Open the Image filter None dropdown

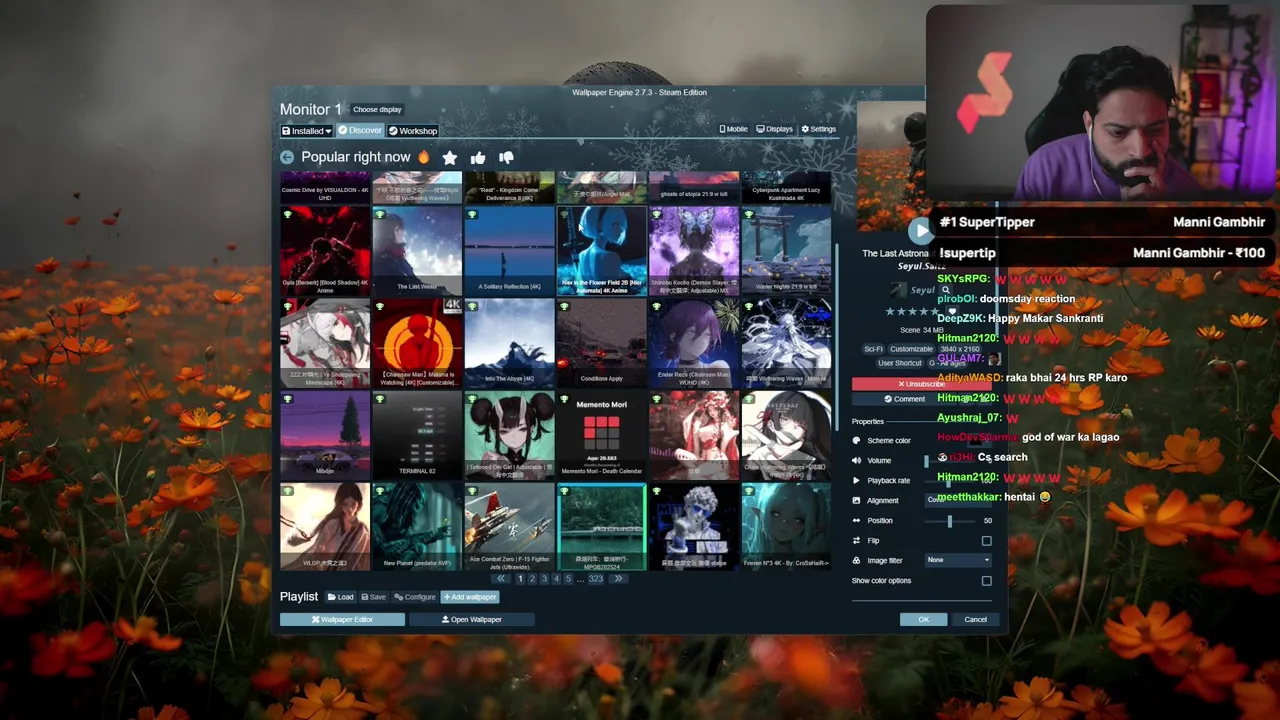pos(958,560)
